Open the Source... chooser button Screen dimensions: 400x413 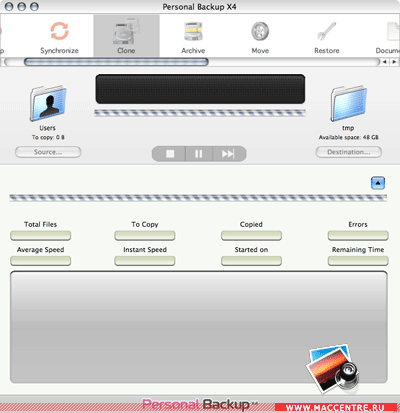coord(48,152)
